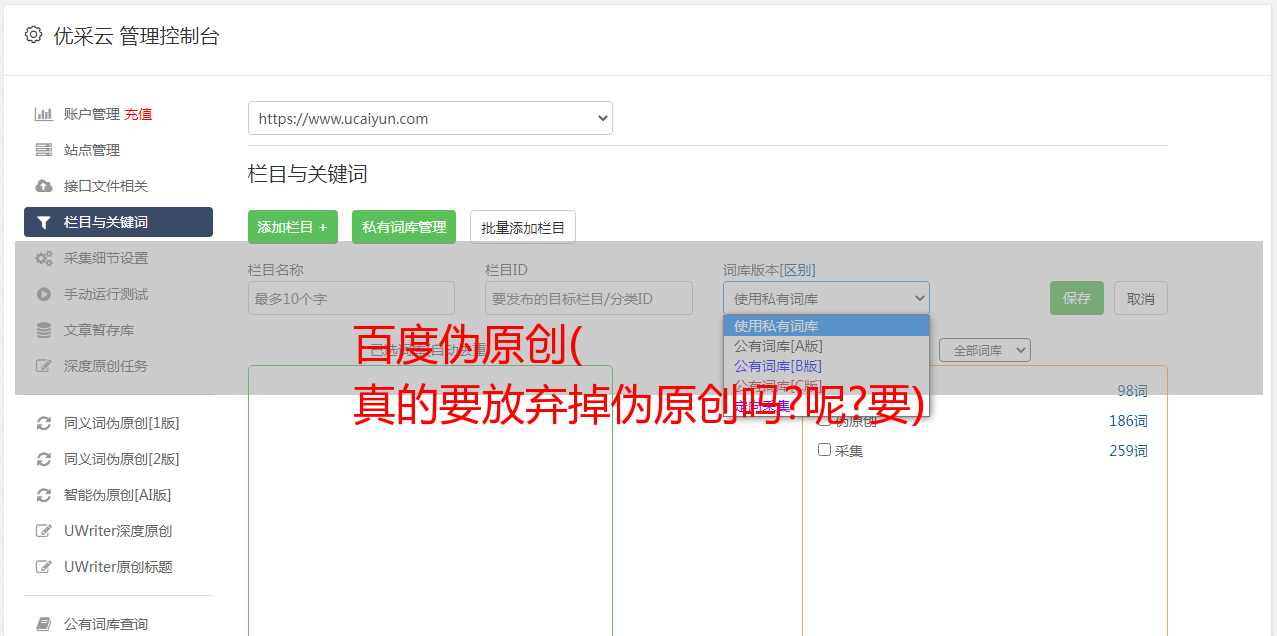Click the bar chart icon for 账户管理
1277x636 pixels.
tap(43, 114)
